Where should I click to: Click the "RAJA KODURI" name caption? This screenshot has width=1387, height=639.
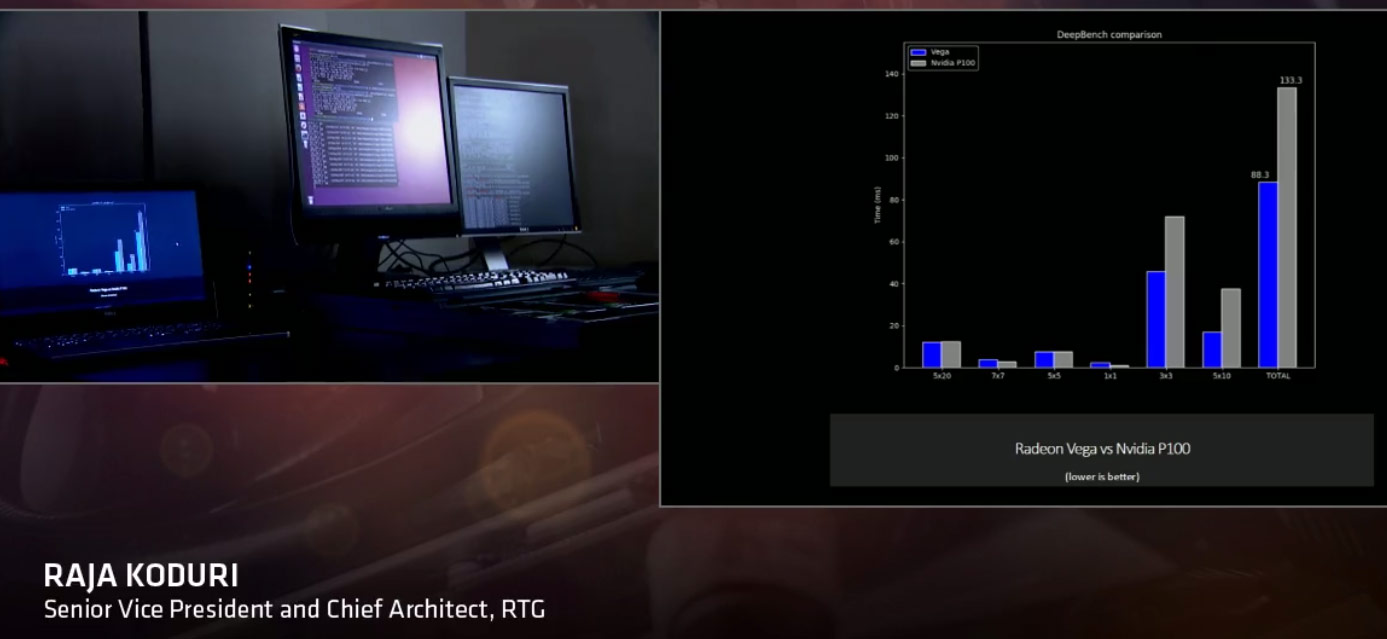pos(141,576)
